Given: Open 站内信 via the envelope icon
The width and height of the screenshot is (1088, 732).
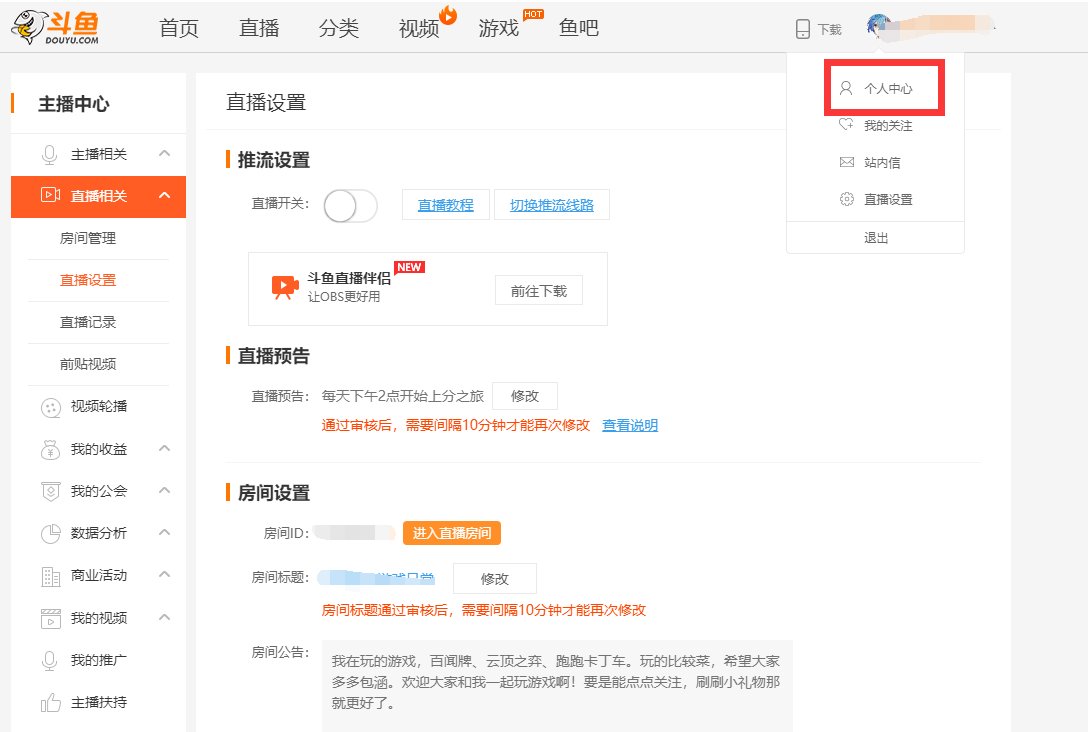Looking at the screenshot, I should [x=873, y=161].
